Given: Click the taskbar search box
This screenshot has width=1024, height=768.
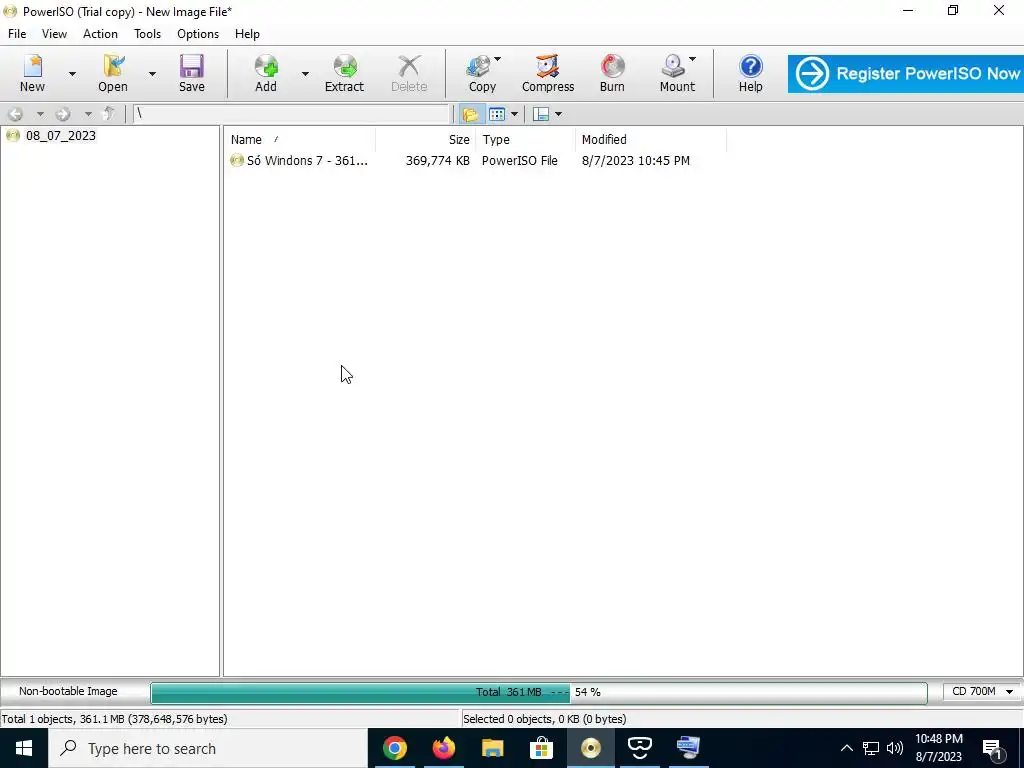Looking at the screenshot, I should [208, 748].
